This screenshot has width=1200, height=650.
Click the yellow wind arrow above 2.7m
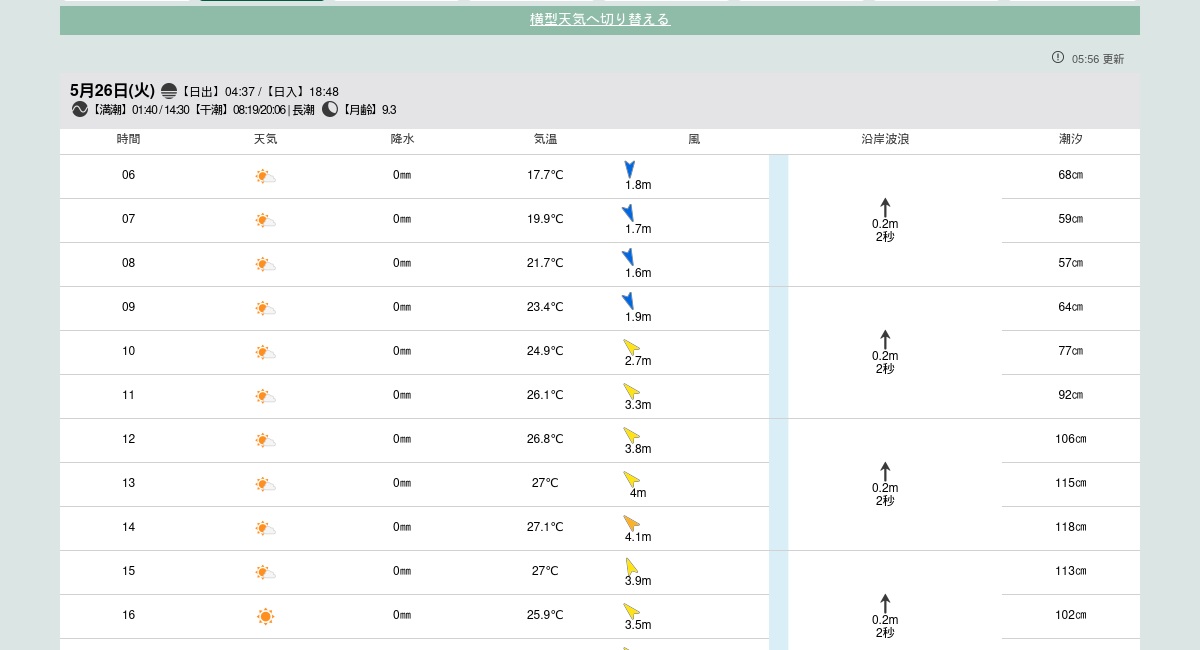(632, 347)
